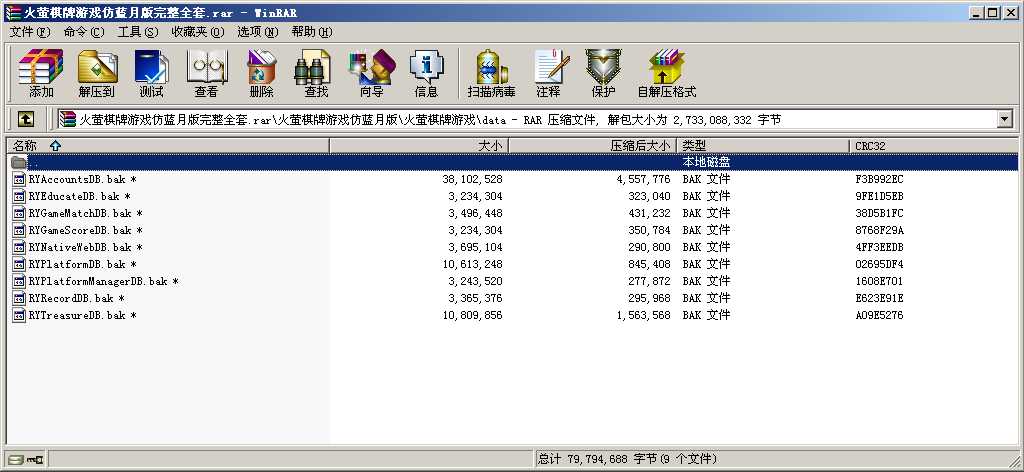Open the 命令(C) menu
This screenshot has width=1024, height=472.
84,31
